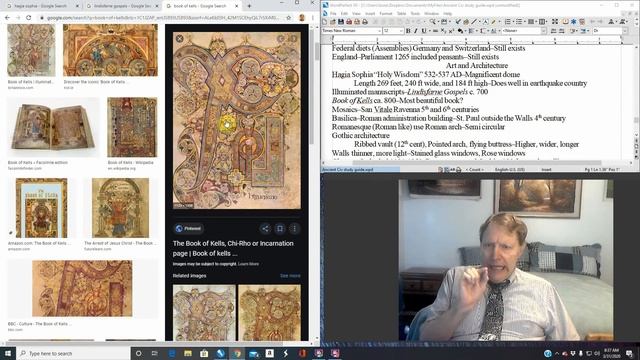The width and height of the screenshot is (640, 360).
Task: Open the Chrome profile avatar
Action: point(302,18)
